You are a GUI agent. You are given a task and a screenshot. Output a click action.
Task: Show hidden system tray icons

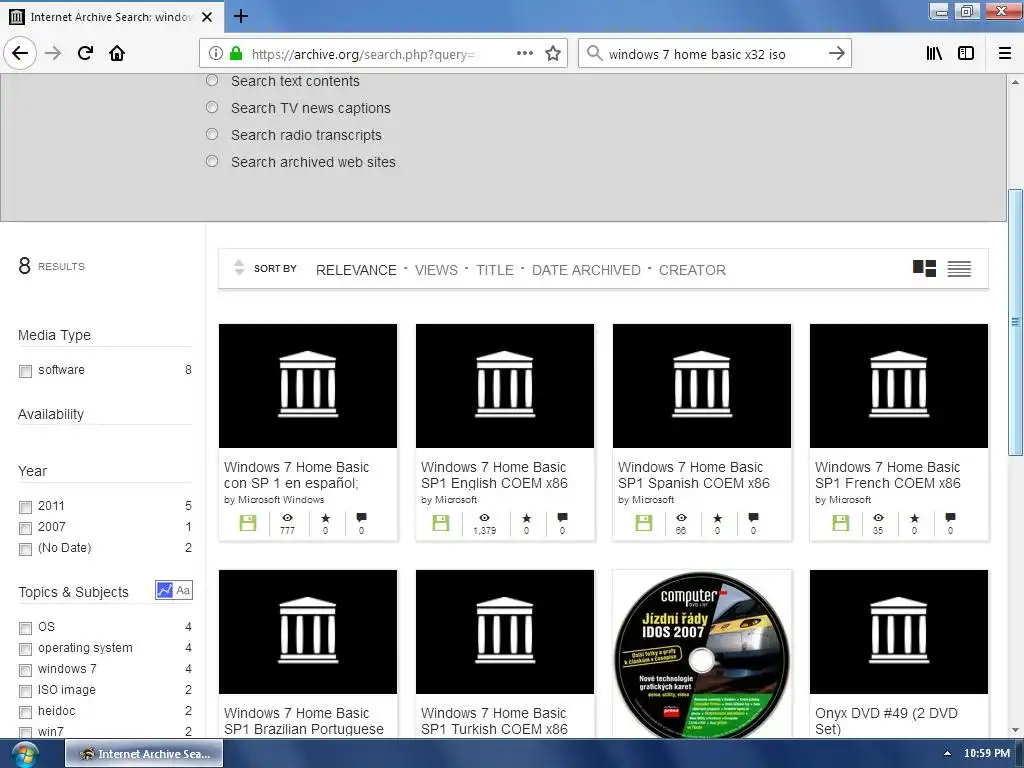point(947,754)
